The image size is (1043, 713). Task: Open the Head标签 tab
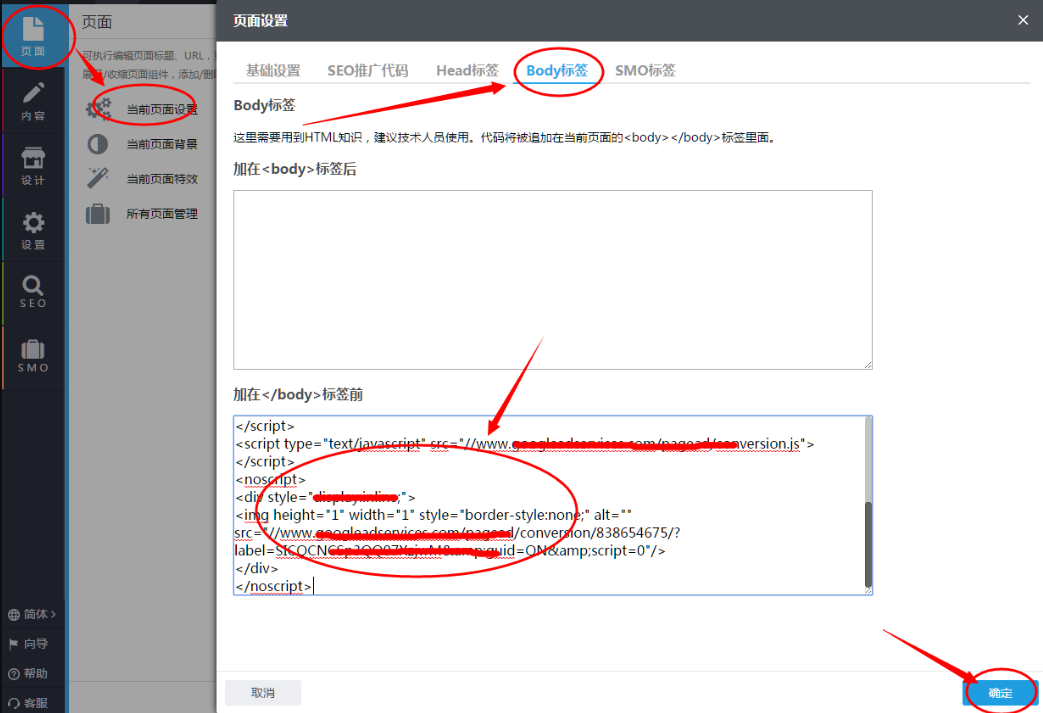(x=467, y=70)
